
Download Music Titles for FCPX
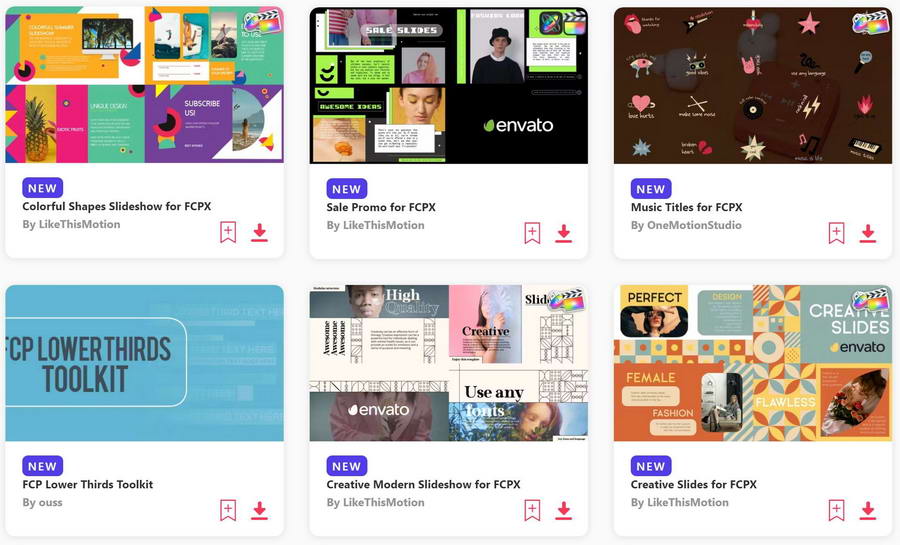tap(868, 233)
